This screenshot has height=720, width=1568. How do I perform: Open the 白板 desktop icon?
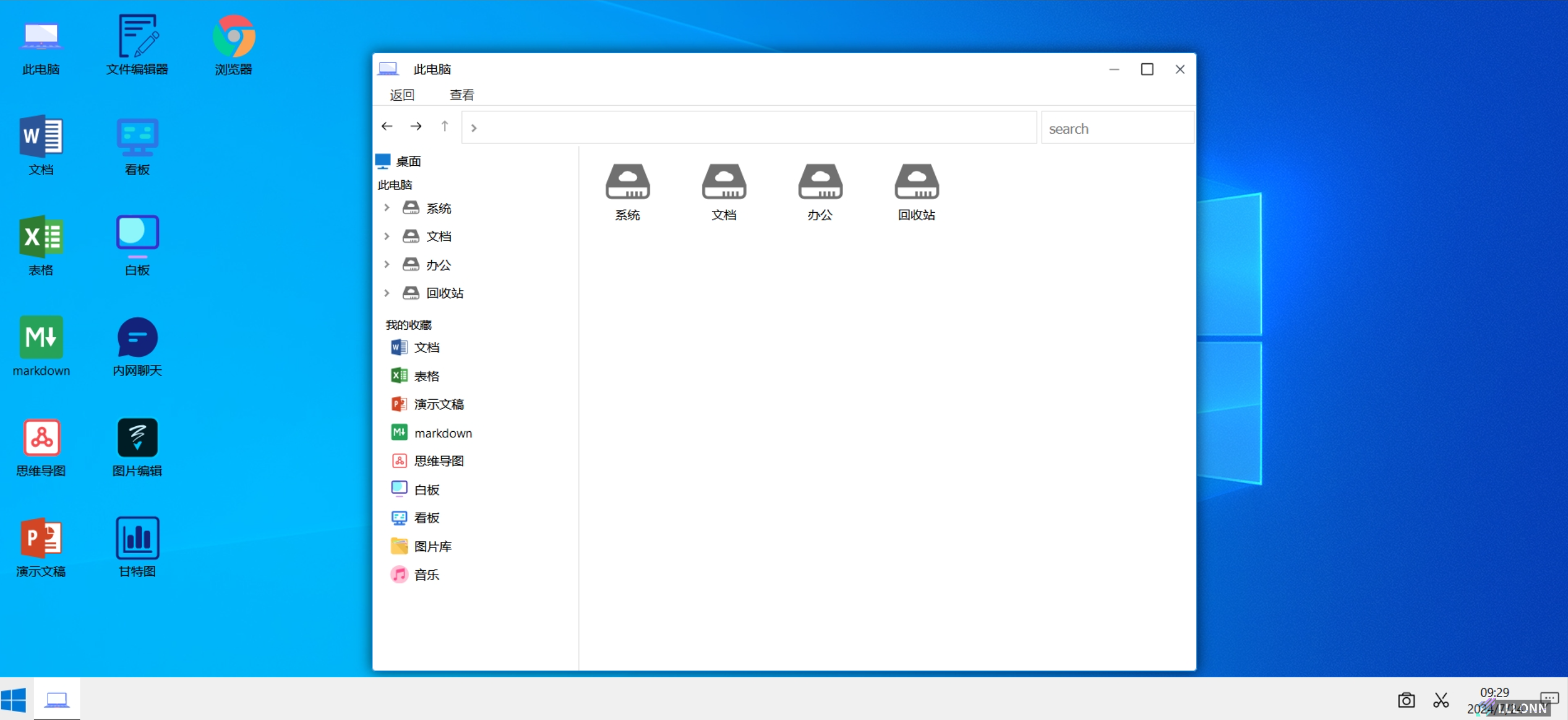(137, 246)
